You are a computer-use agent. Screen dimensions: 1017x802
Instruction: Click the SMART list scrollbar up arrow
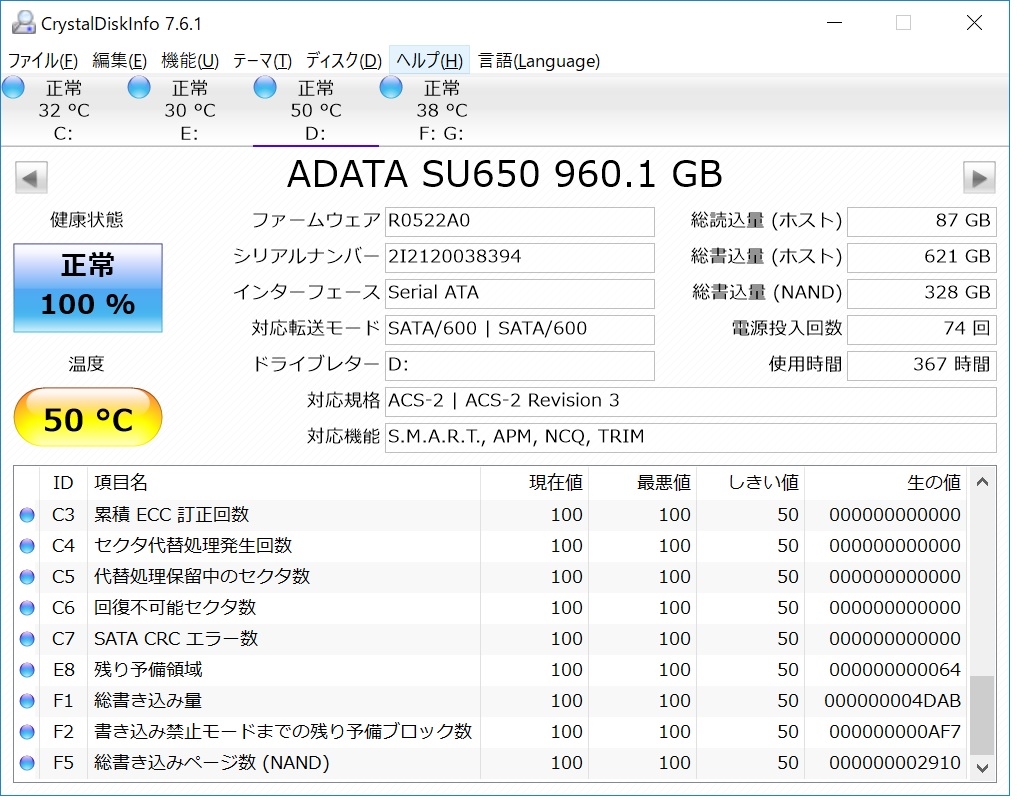[x=982, y=483]
